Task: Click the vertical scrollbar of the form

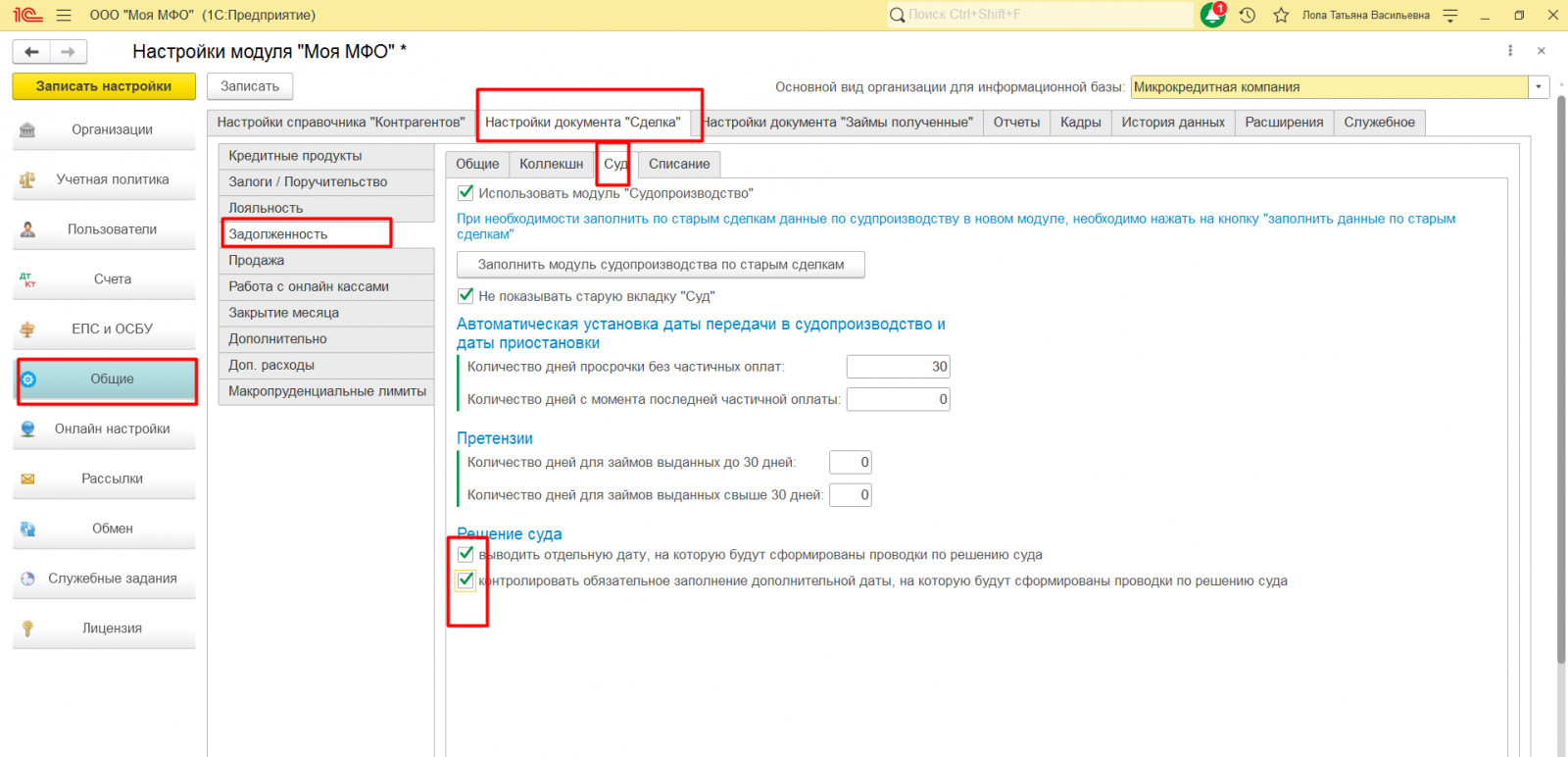Action: (x=1561, y=381)
